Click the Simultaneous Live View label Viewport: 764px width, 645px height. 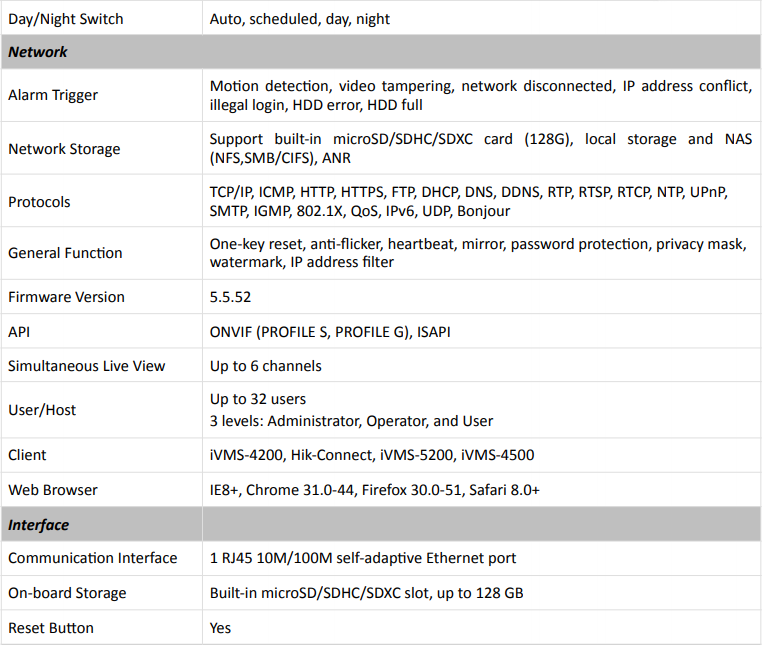point(87,366)
